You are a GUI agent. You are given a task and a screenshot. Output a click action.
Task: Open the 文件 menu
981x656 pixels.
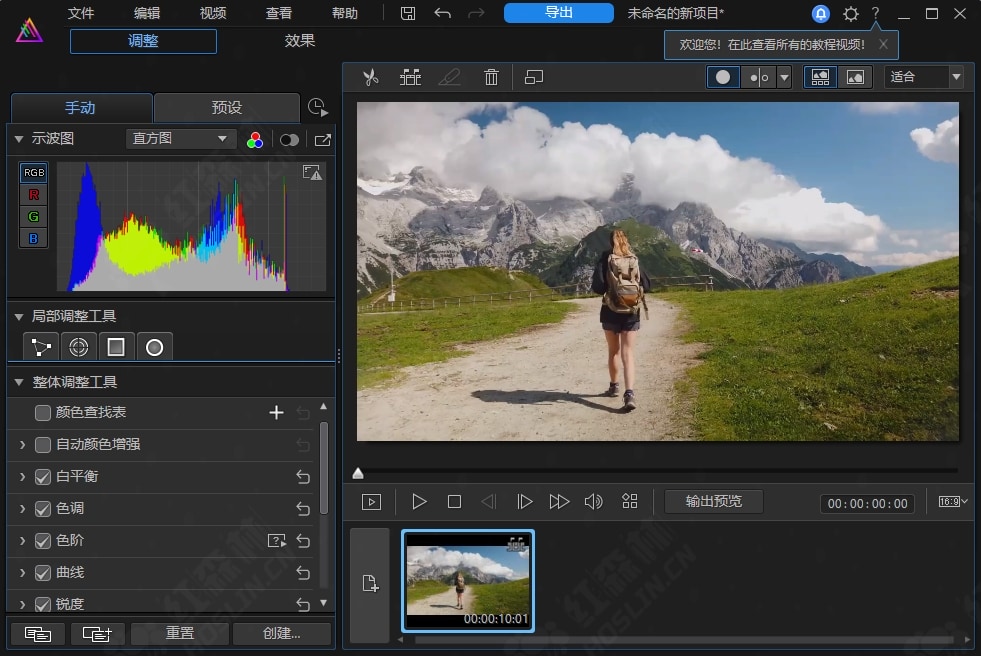81,14
